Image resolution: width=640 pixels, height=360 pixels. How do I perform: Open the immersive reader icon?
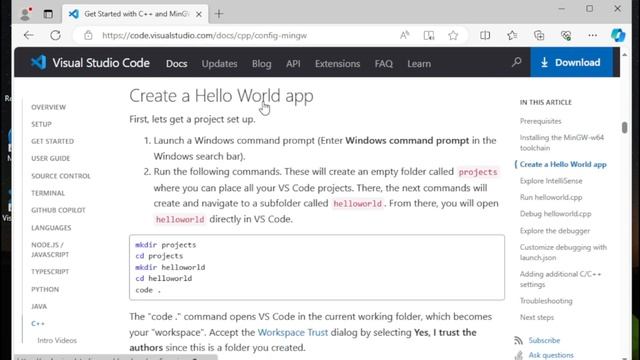[x=429, y=36]
